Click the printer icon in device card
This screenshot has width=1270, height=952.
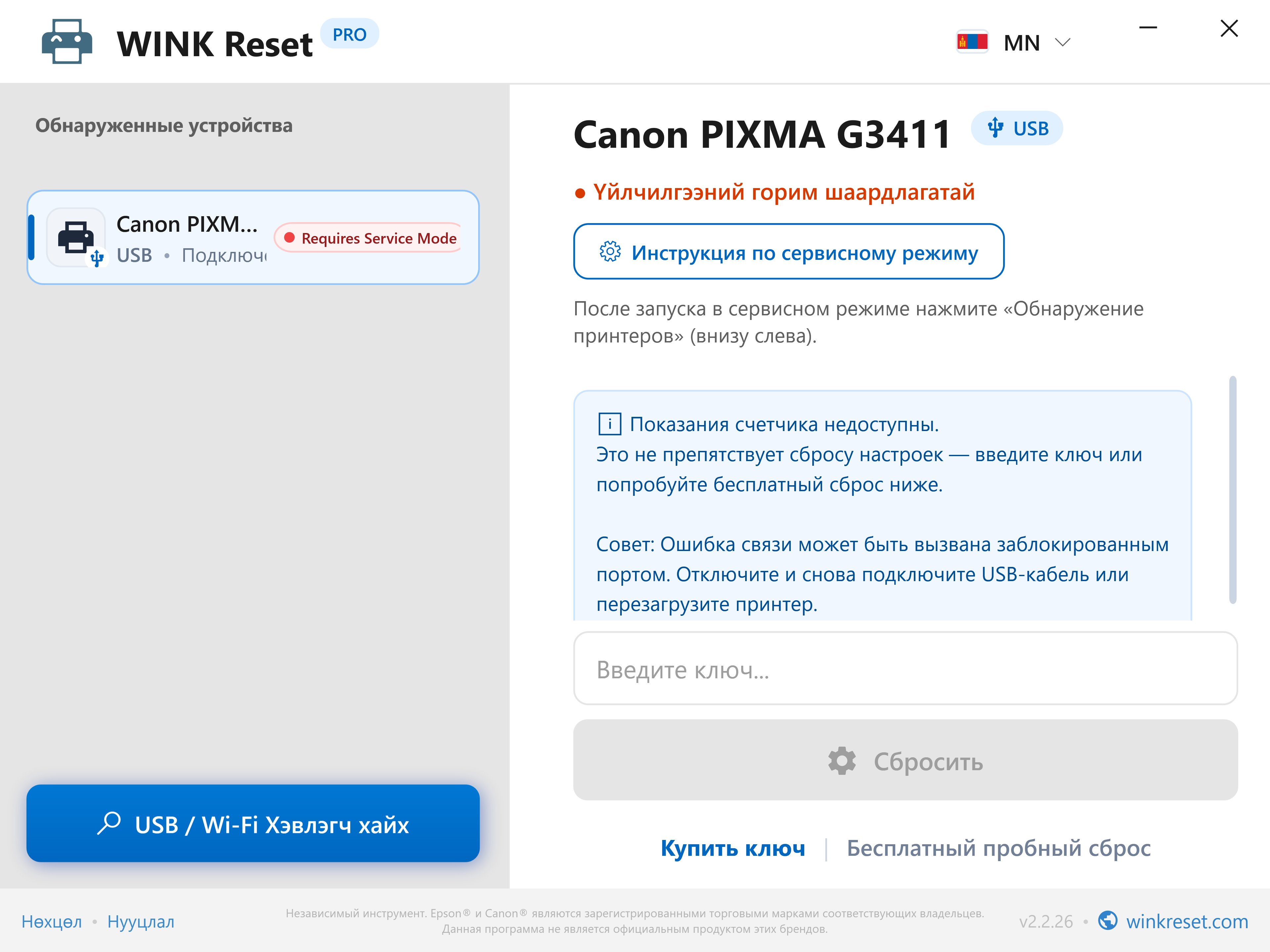click(x=76, y=237)
